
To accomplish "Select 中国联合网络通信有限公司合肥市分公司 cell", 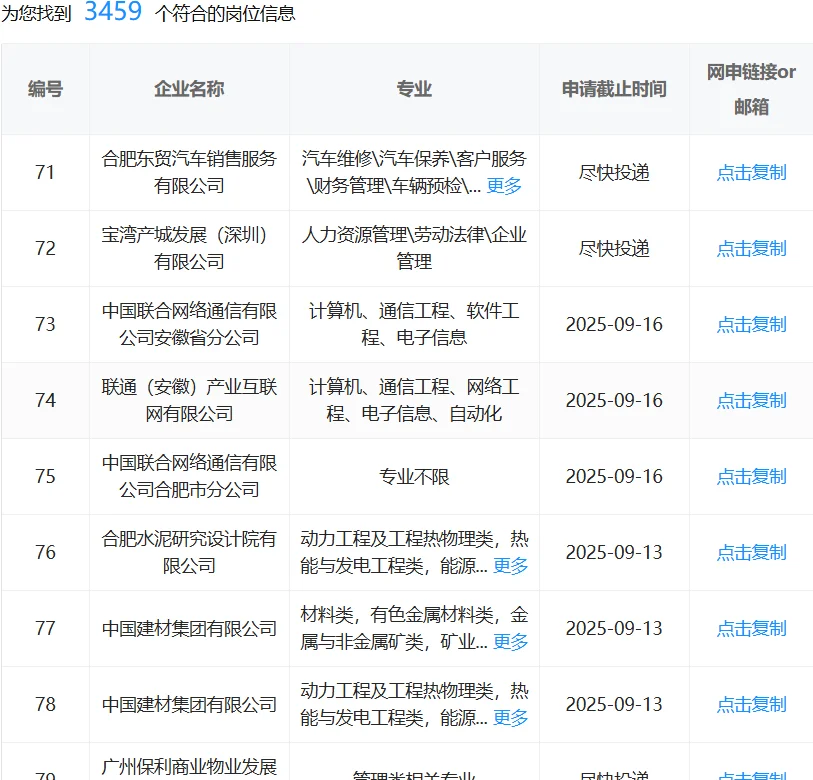I will [x=189, y=476].
